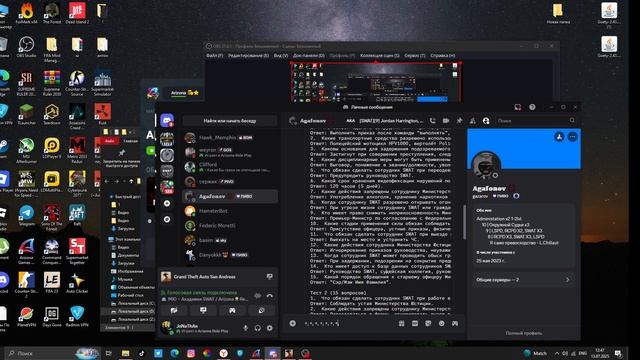This screenshot has height=360, width=640.
Task: Open Clifford direct message
Action: (230, 167)
